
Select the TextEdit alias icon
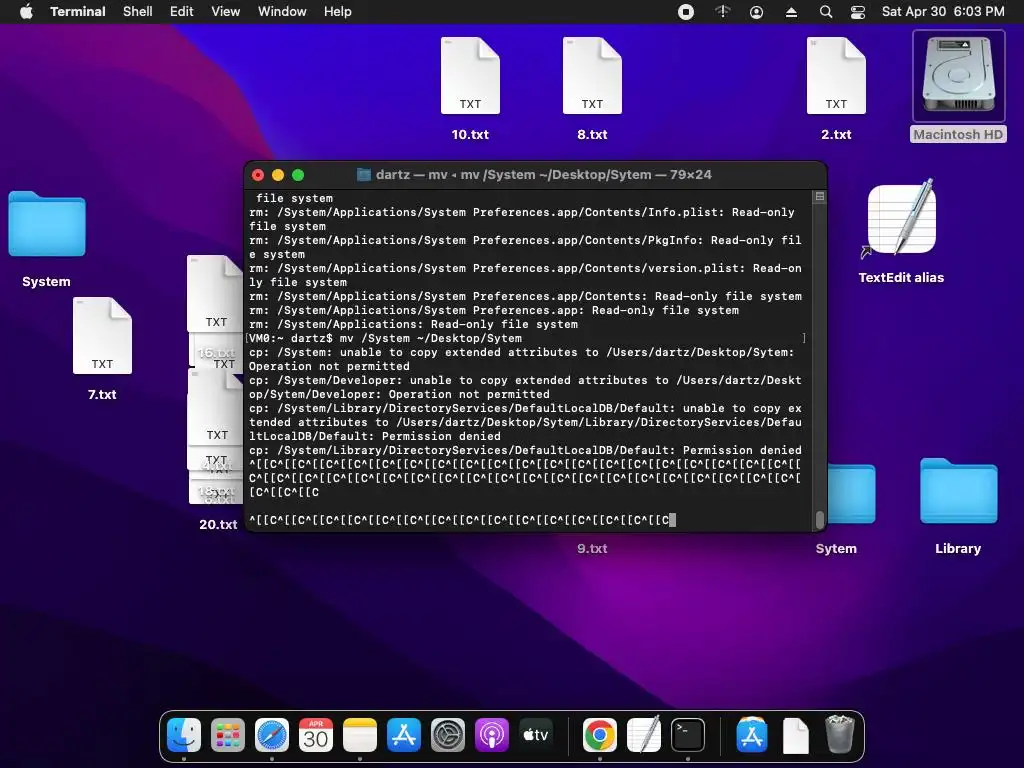pyautogui.click(x=901, y=219)
